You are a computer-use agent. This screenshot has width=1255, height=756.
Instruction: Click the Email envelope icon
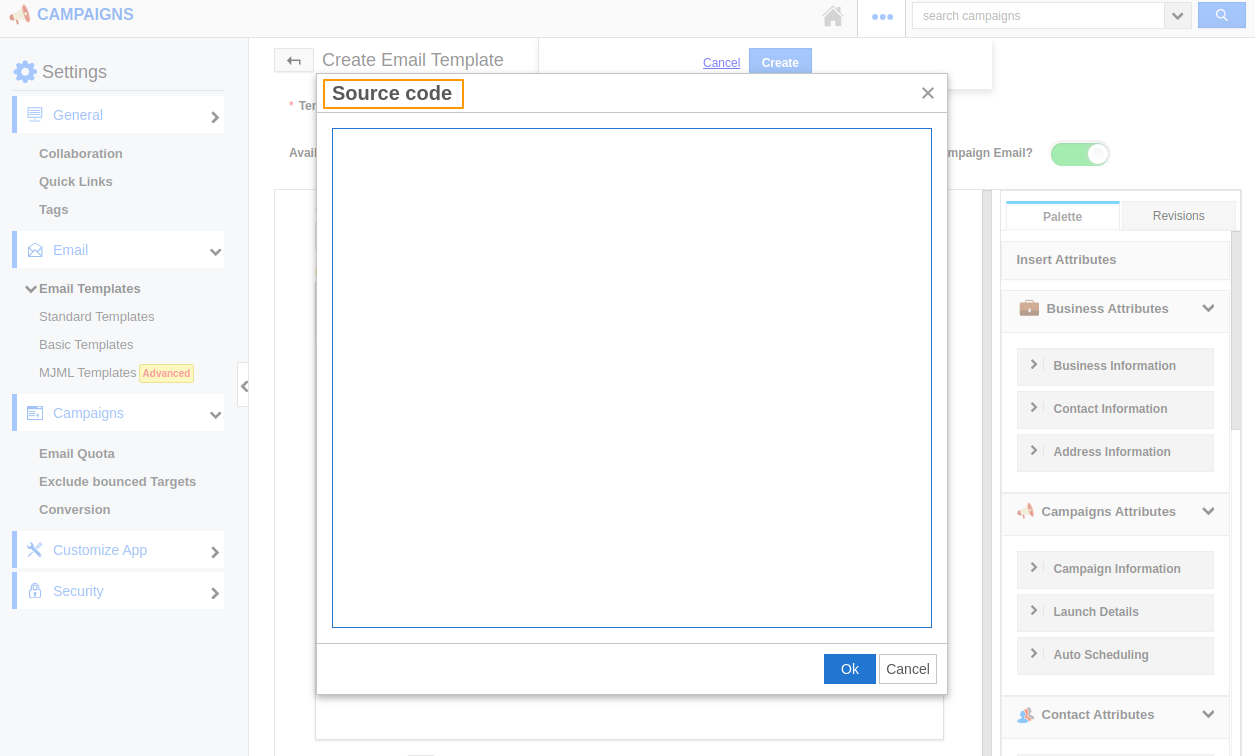[x=35, y=250]
